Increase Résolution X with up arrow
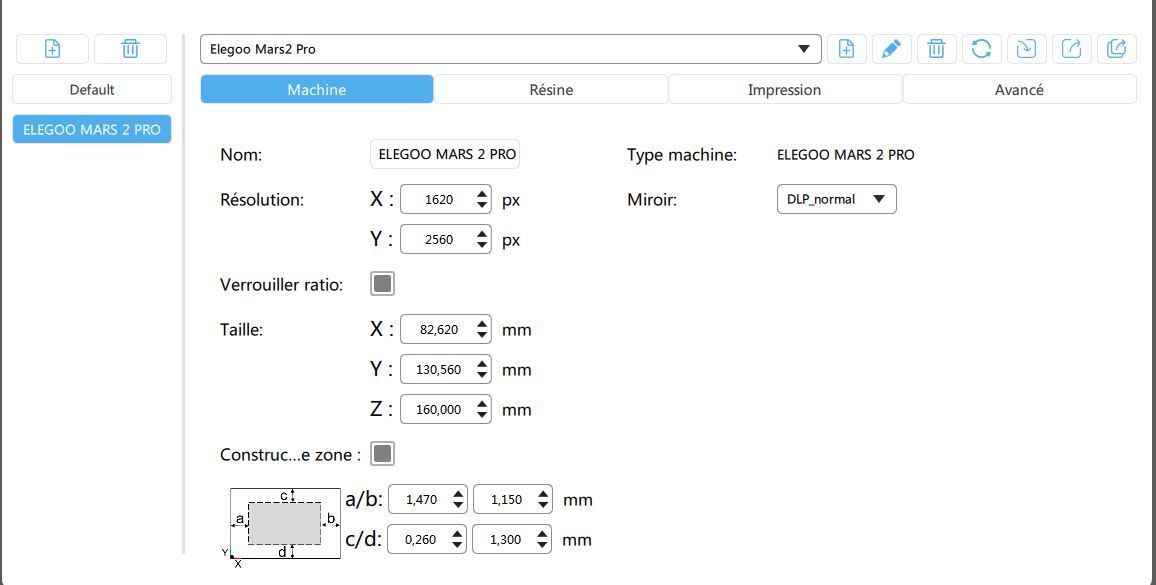The width and height of the screenshot is (1156, 585). (x=482, y=194)
